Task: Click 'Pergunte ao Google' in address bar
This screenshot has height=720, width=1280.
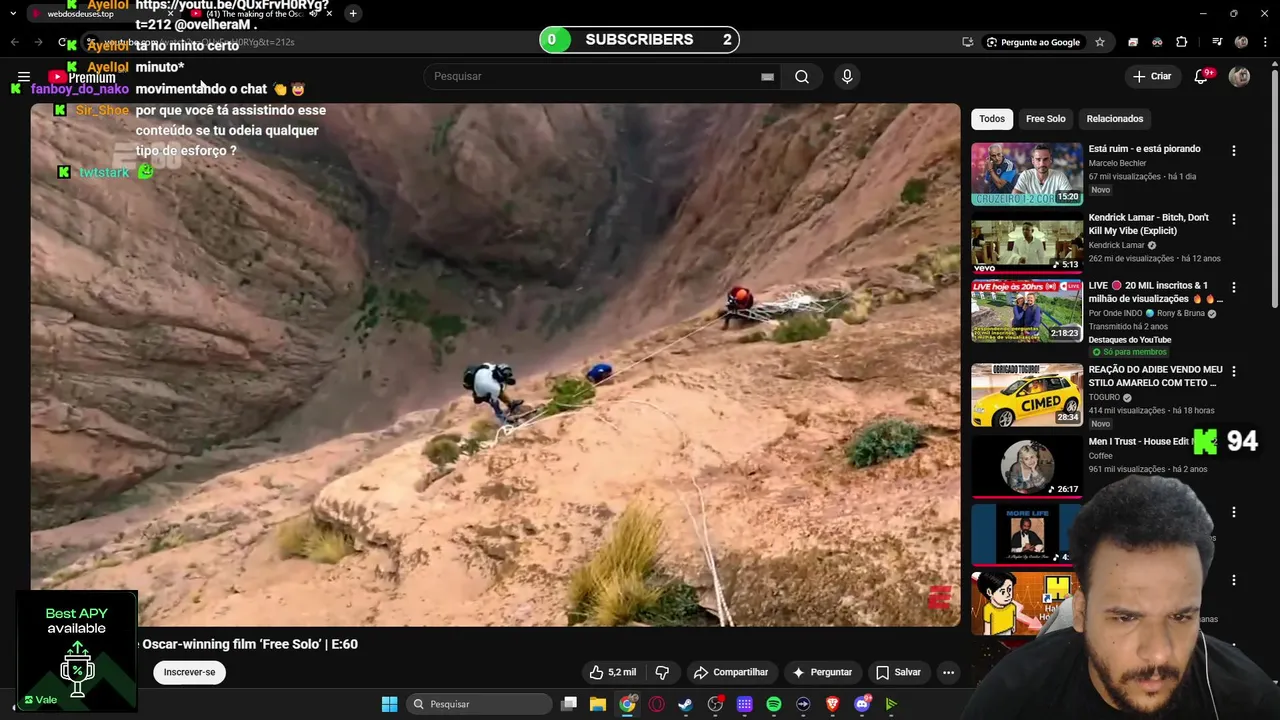Action: click(x=1033, y=42)
